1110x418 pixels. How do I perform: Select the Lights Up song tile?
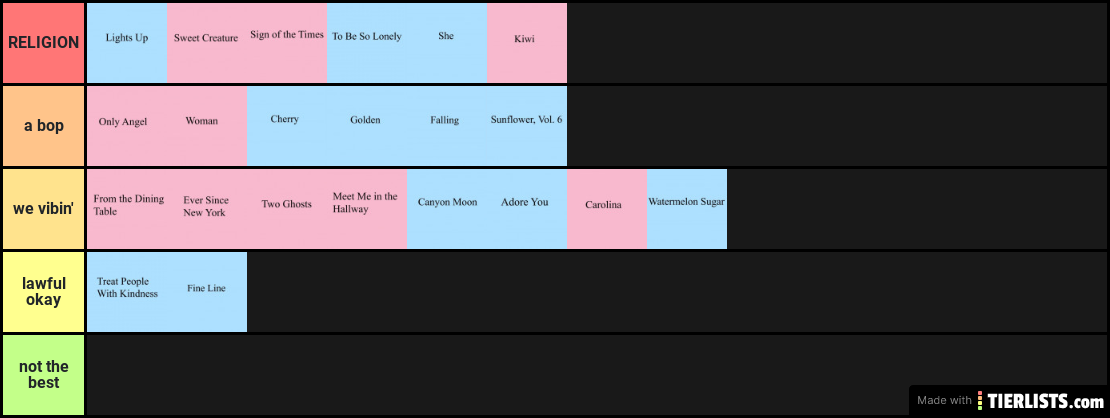(x=127, y=43)
